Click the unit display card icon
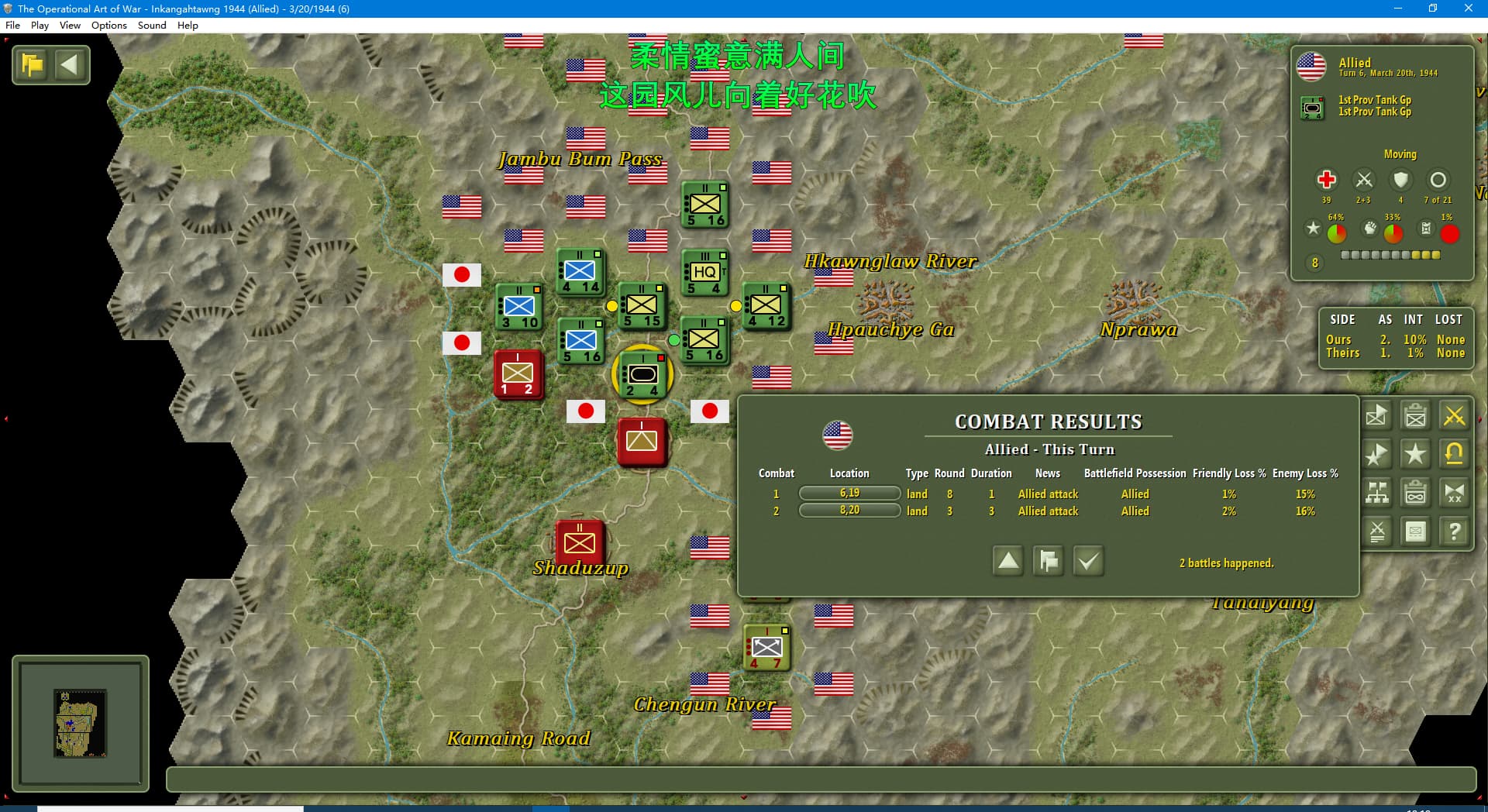Viewport: 1488px width, 812px height. (x=1416, y=532)
